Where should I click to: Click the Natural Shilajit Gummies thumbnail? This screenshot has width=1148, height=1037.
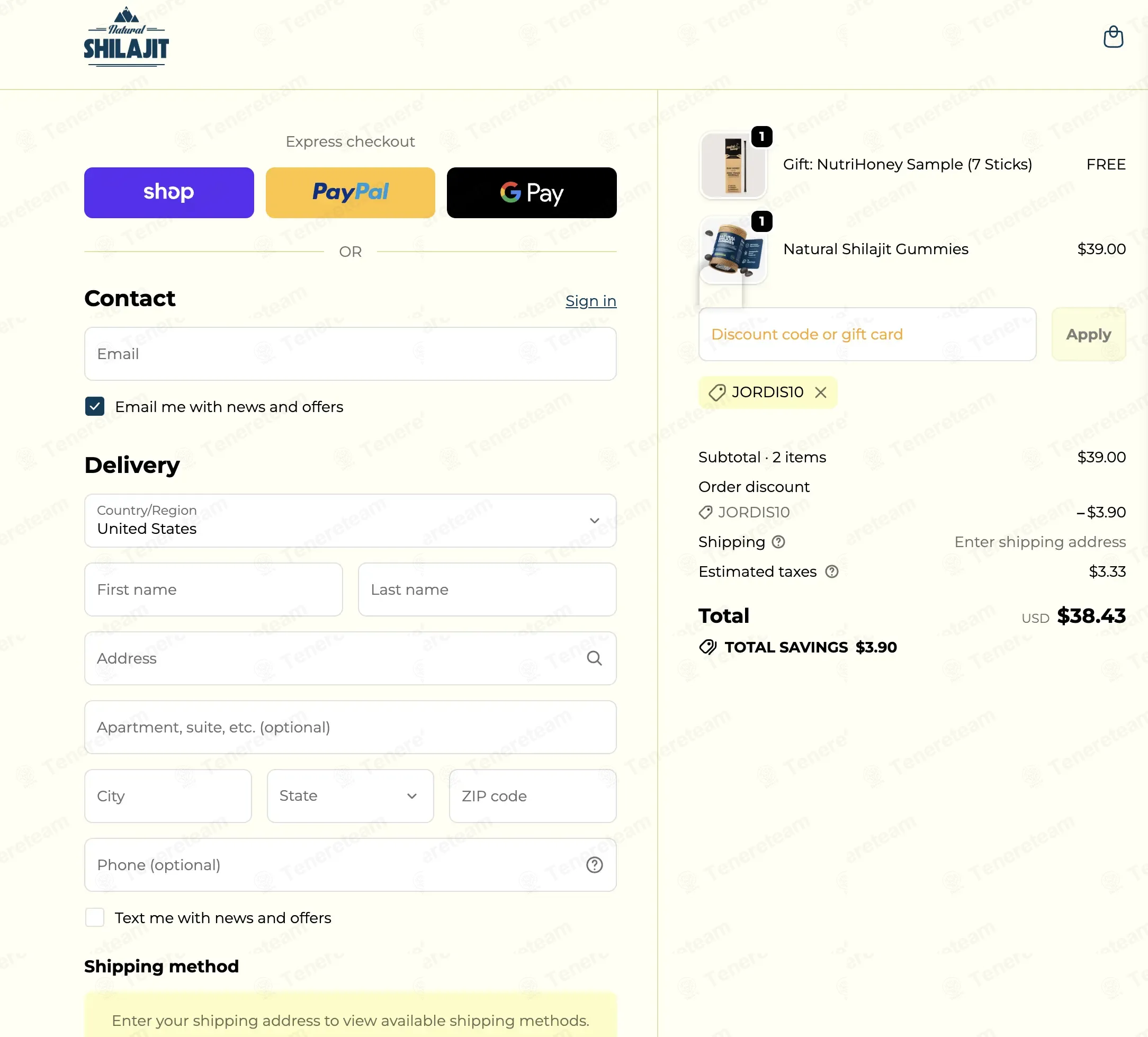pos(733,249)
